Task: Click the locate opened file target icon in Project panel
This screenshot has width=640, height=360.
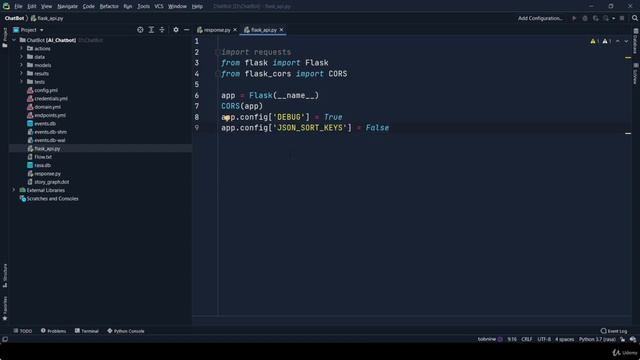Action: [x=140, y=30]
